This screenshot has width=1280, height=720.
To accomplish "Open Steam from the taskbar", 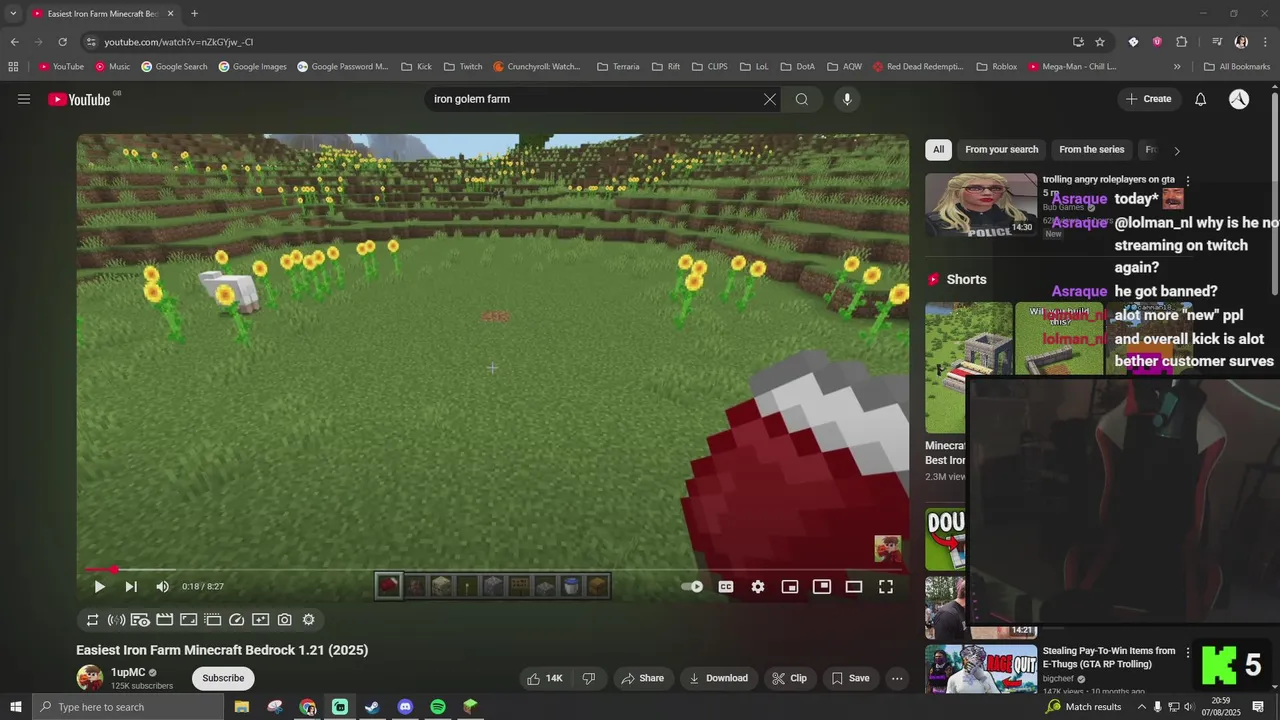I will pos(372,707).
